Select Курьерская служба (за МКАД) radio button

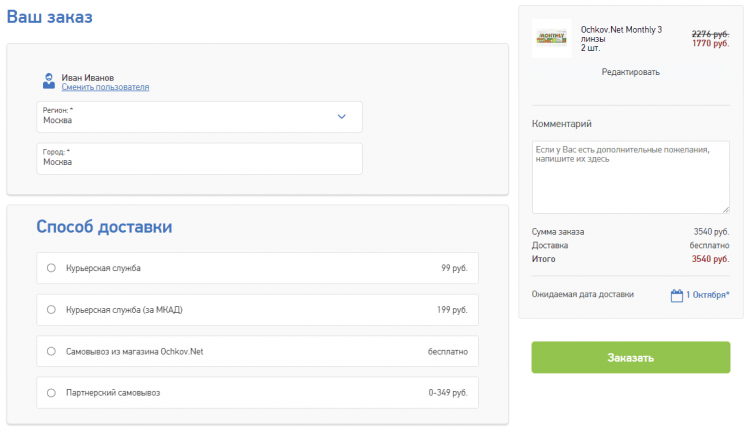(x=51, y=310)
